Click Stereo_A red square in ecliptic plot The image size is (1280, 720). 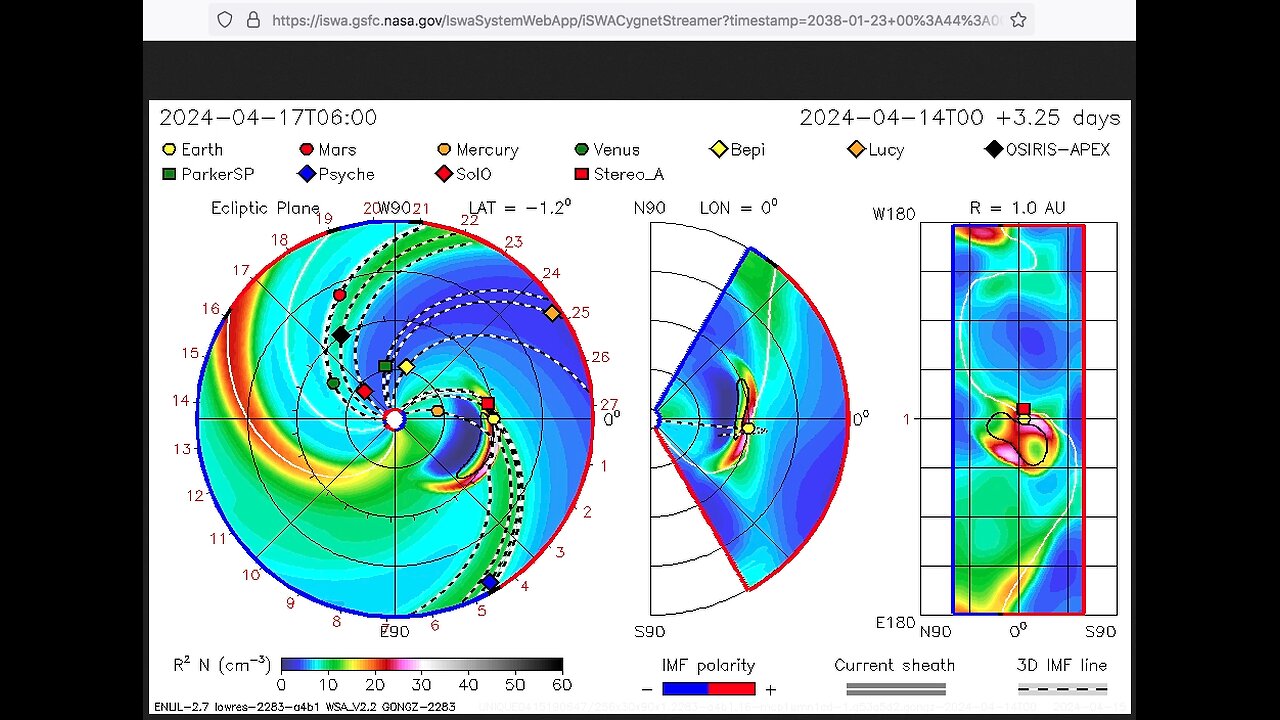(487, 404)
